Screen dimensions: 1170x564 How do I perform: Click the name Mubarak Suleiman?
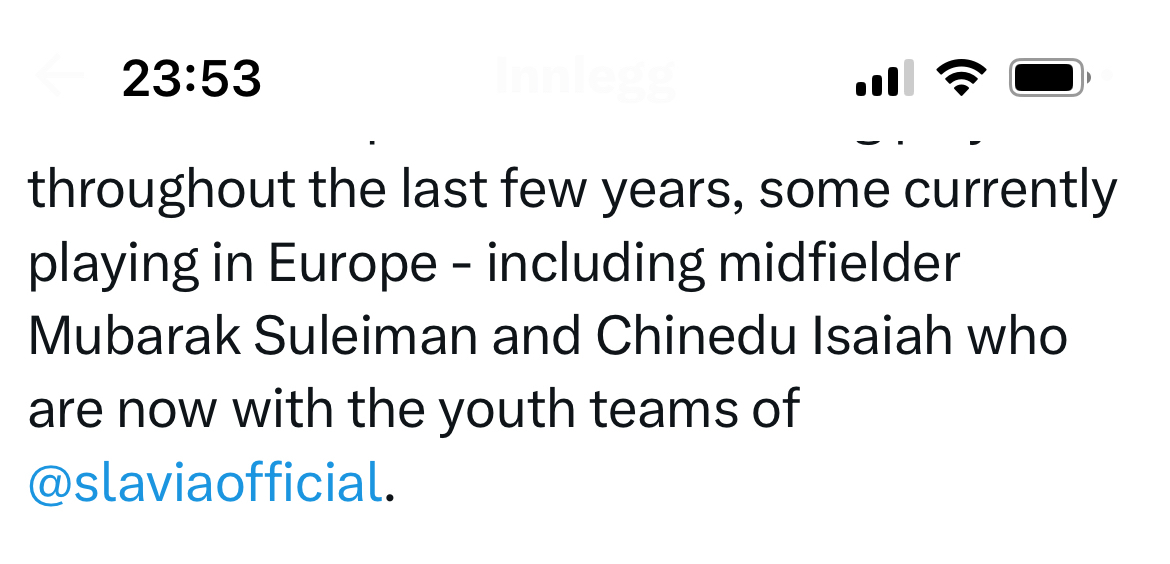tap(253, 337)
